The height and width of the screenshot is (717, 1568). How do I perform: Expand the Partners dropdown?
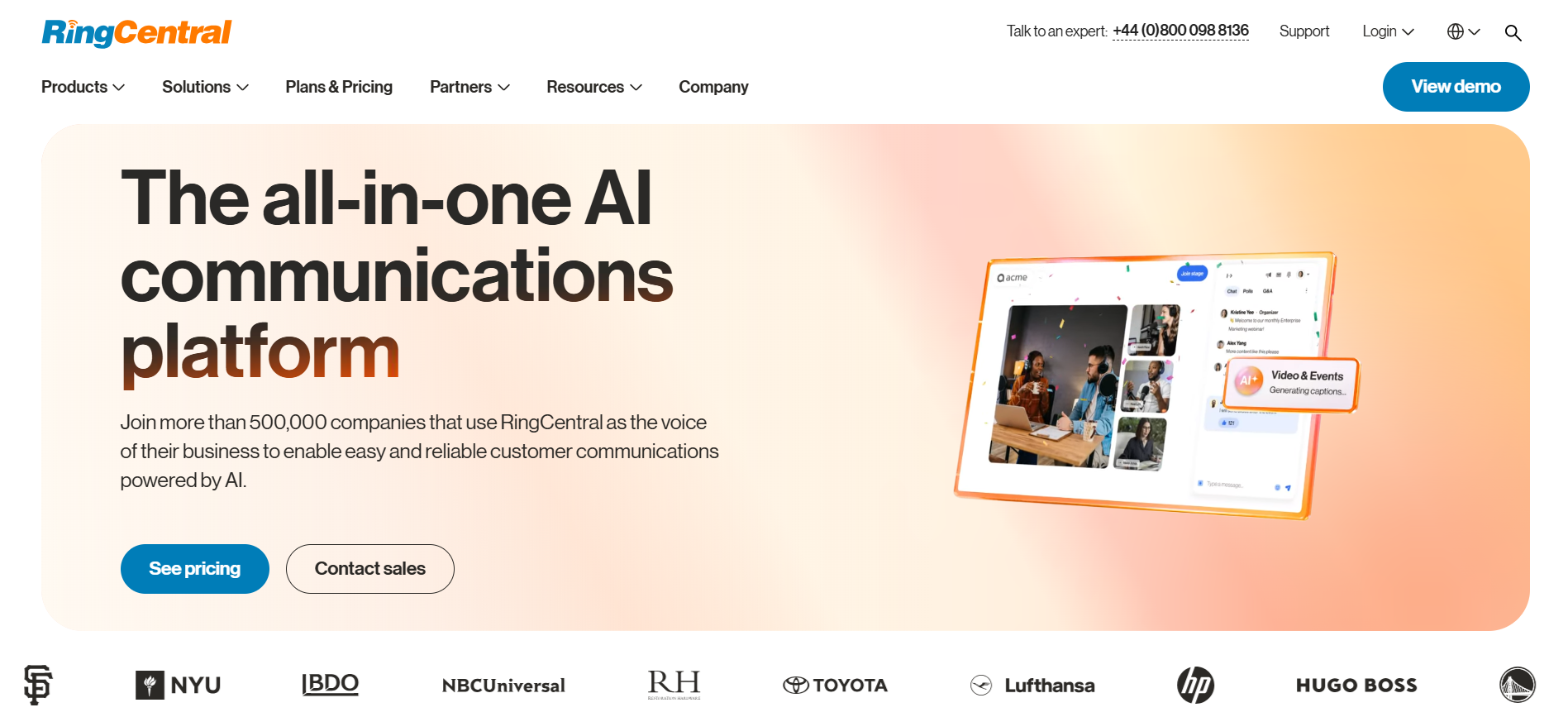coord(469,87)
